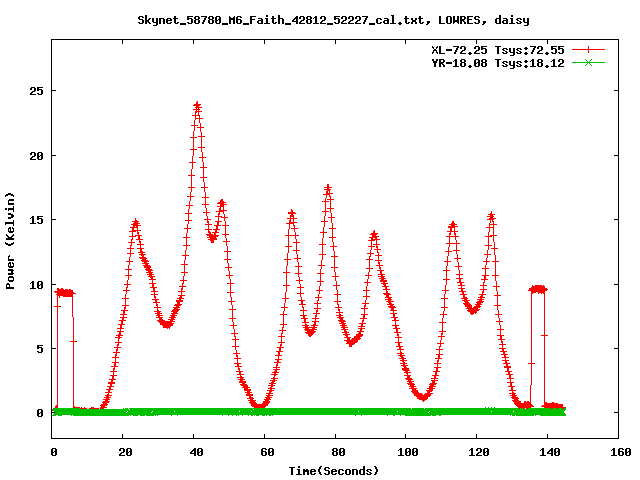Click y-axis tick label 20
640x480 pixels.
click(36, 156)
